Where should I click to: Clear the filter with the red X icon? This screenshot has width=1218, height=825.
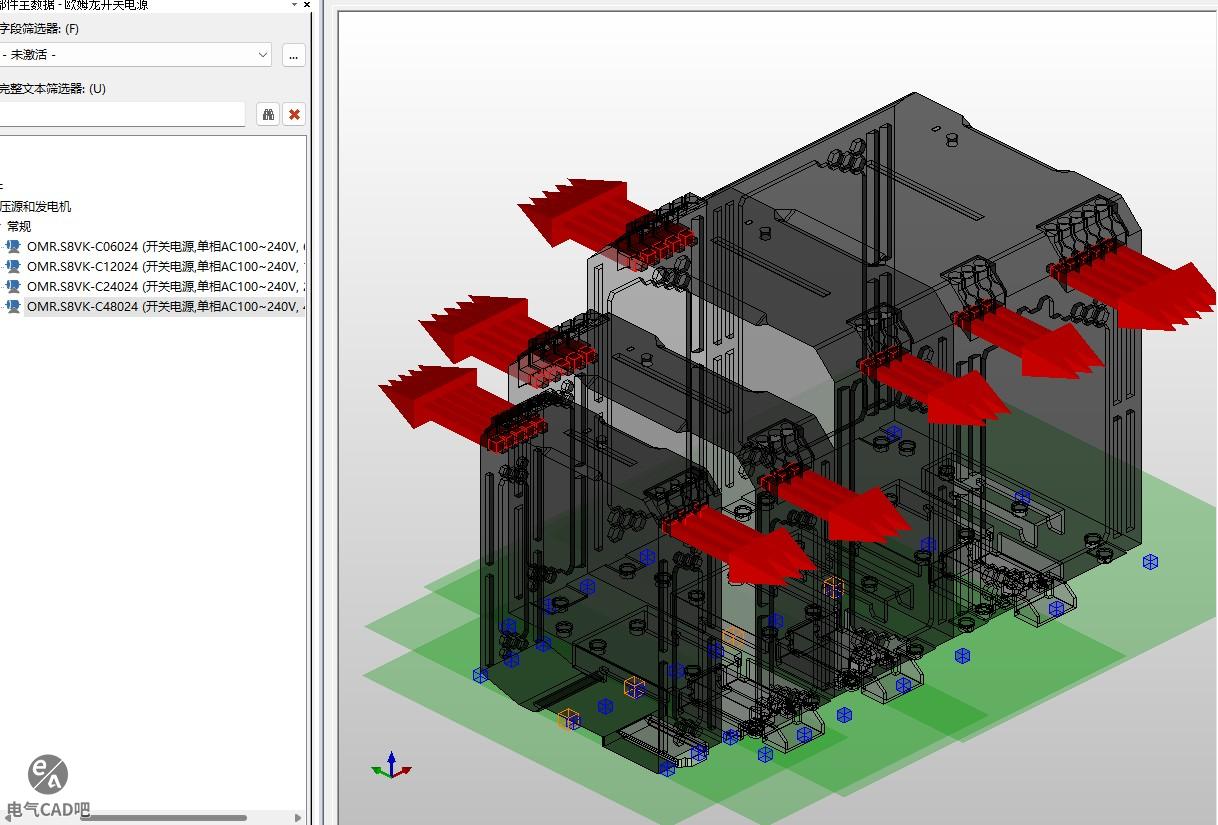[294, 115]
